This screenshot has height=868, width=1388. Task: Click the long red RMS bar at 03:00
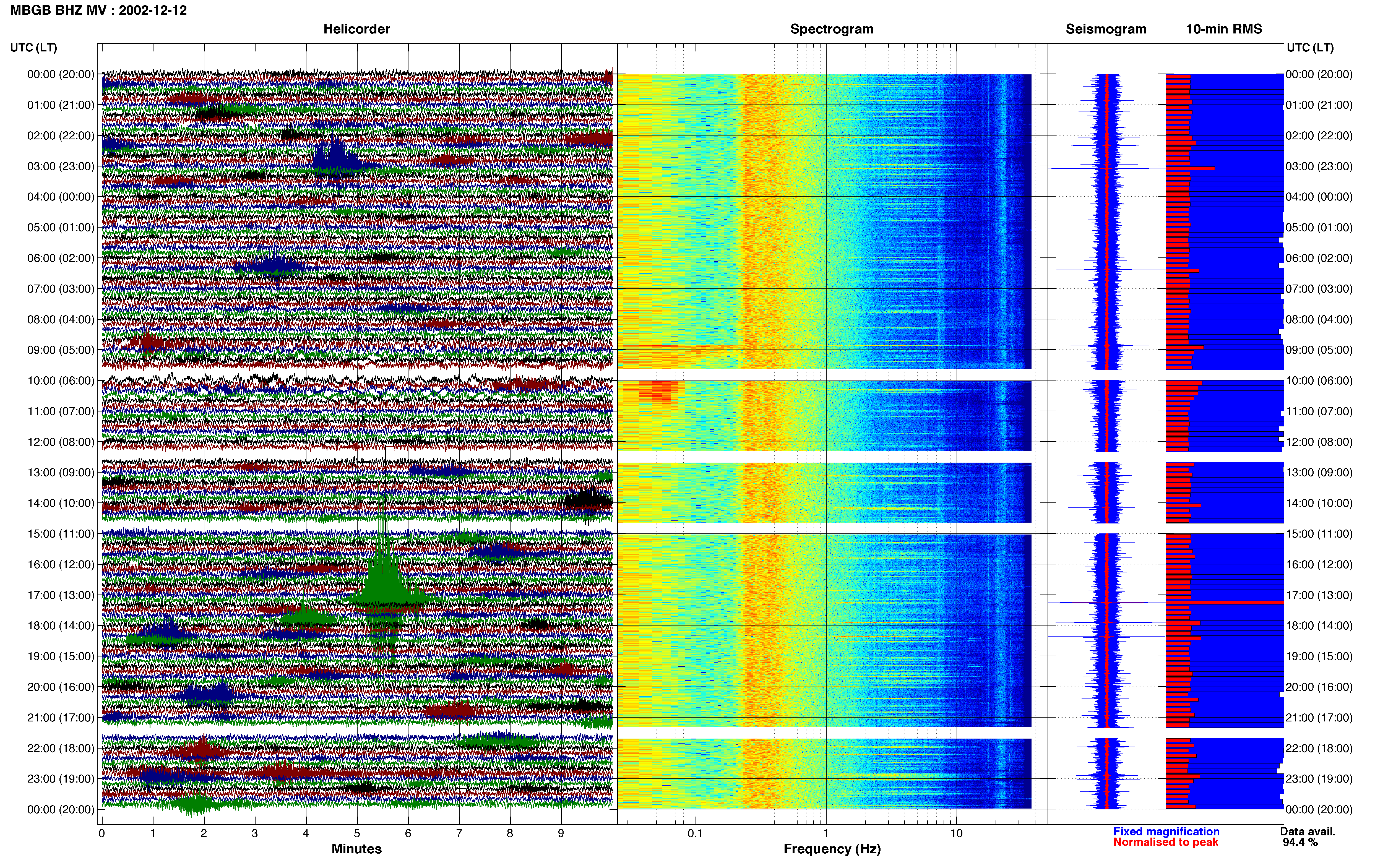pos(1190,168)
